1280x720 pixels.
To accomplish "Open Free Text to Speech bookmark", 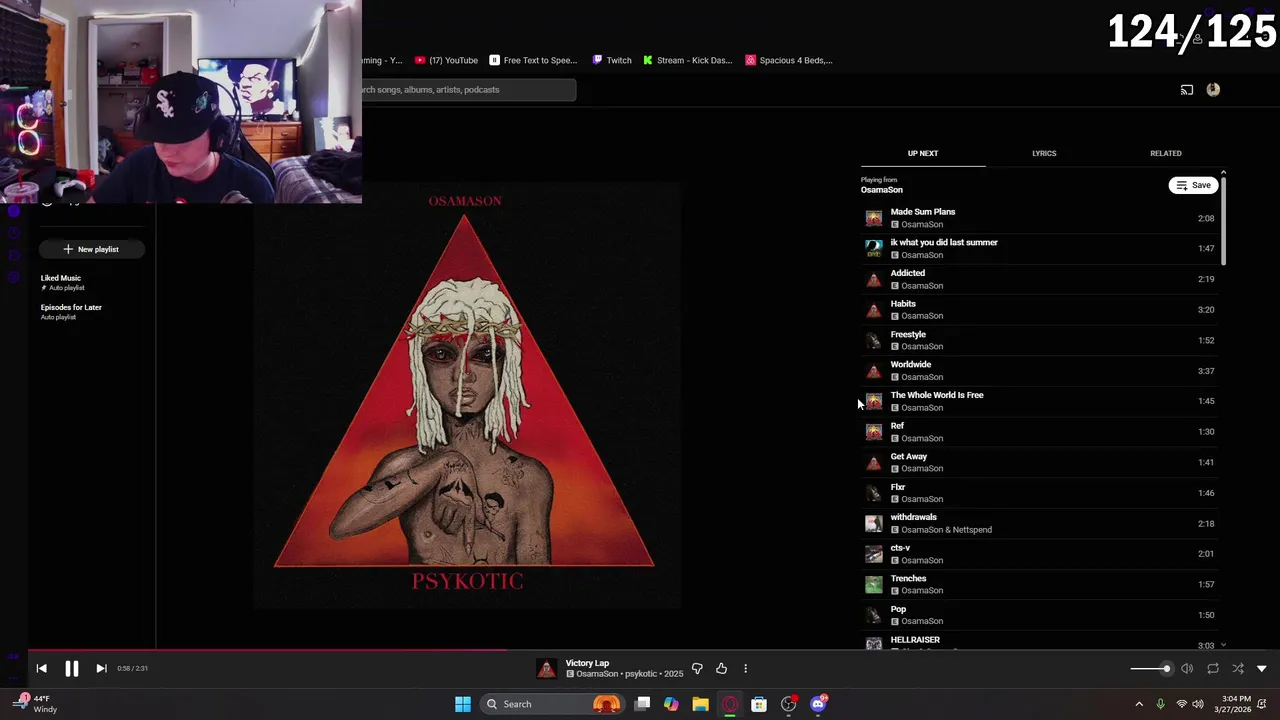I will coord(533,60).
